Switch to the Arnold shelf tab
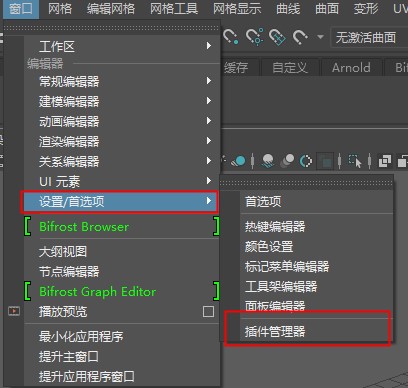Screen dimensions: 408x388 [351, 68]
